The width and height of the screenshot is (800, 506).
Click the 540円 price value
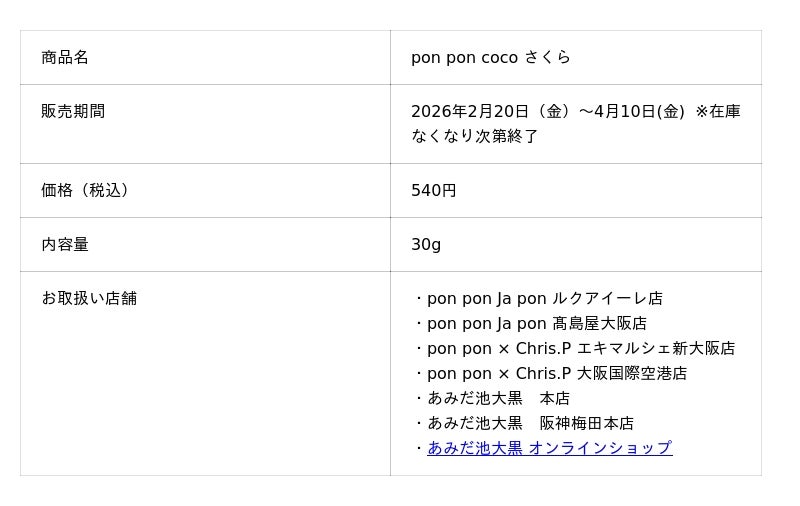pos(434,190)
